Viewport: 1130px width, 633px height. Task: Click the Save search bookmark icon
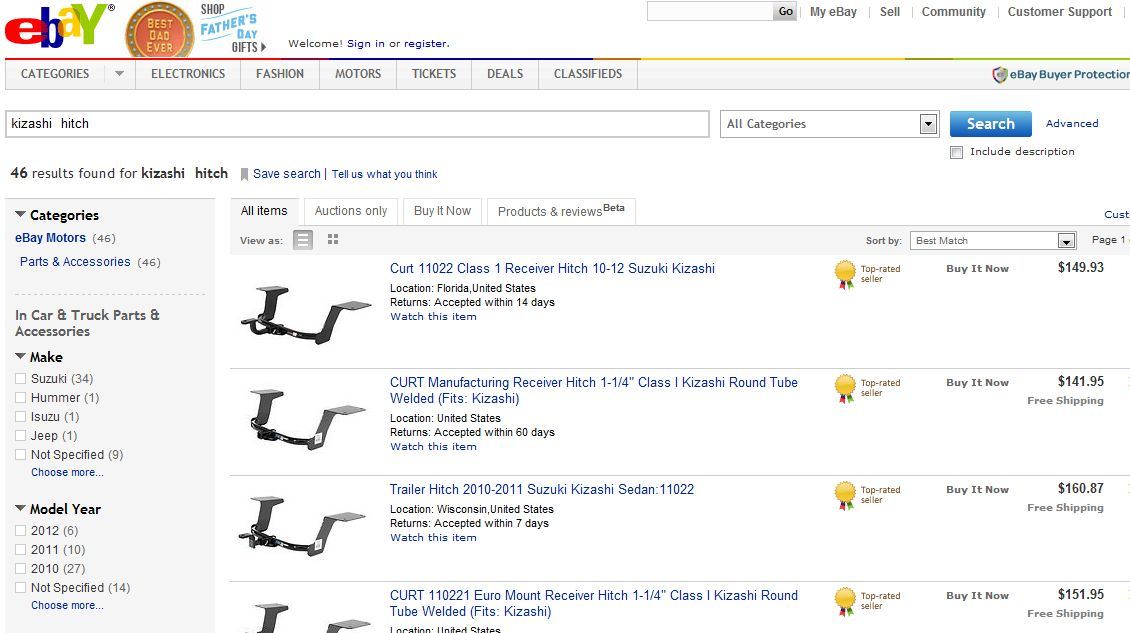pyautogui.click(x=244, y=174)
